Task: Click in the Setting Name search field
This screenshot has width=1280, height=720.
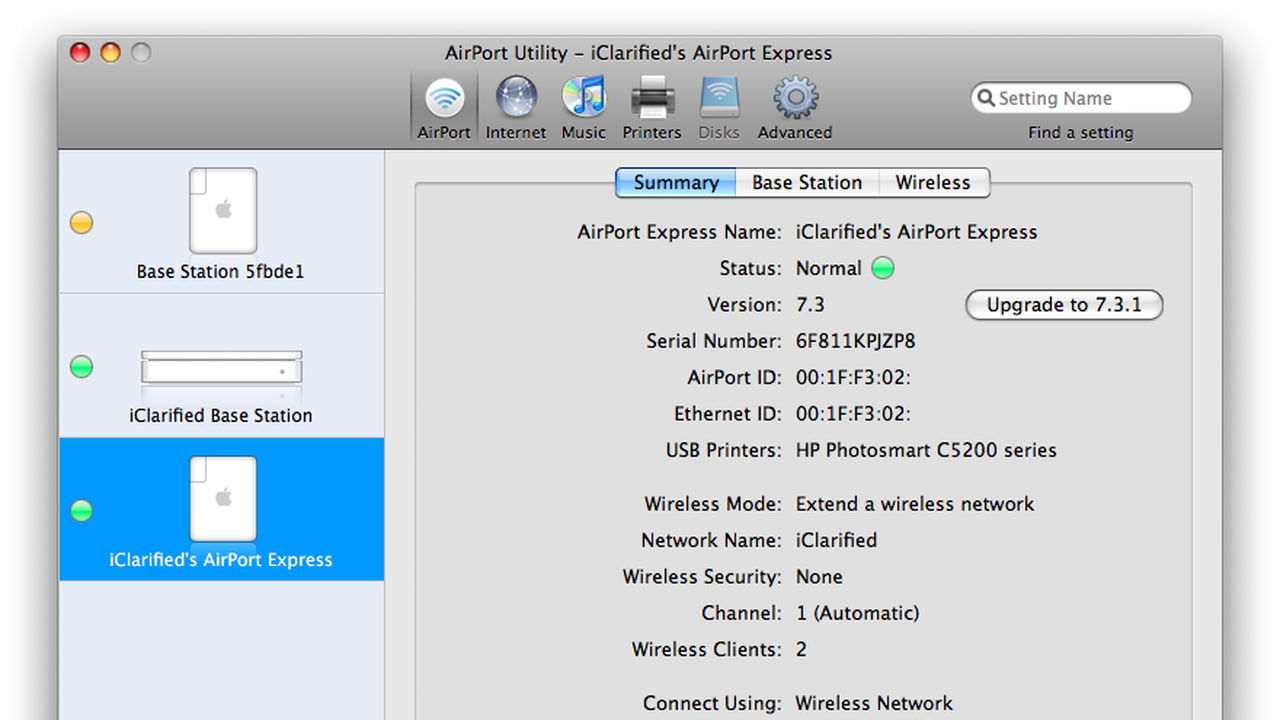Action: (1090, 98)
